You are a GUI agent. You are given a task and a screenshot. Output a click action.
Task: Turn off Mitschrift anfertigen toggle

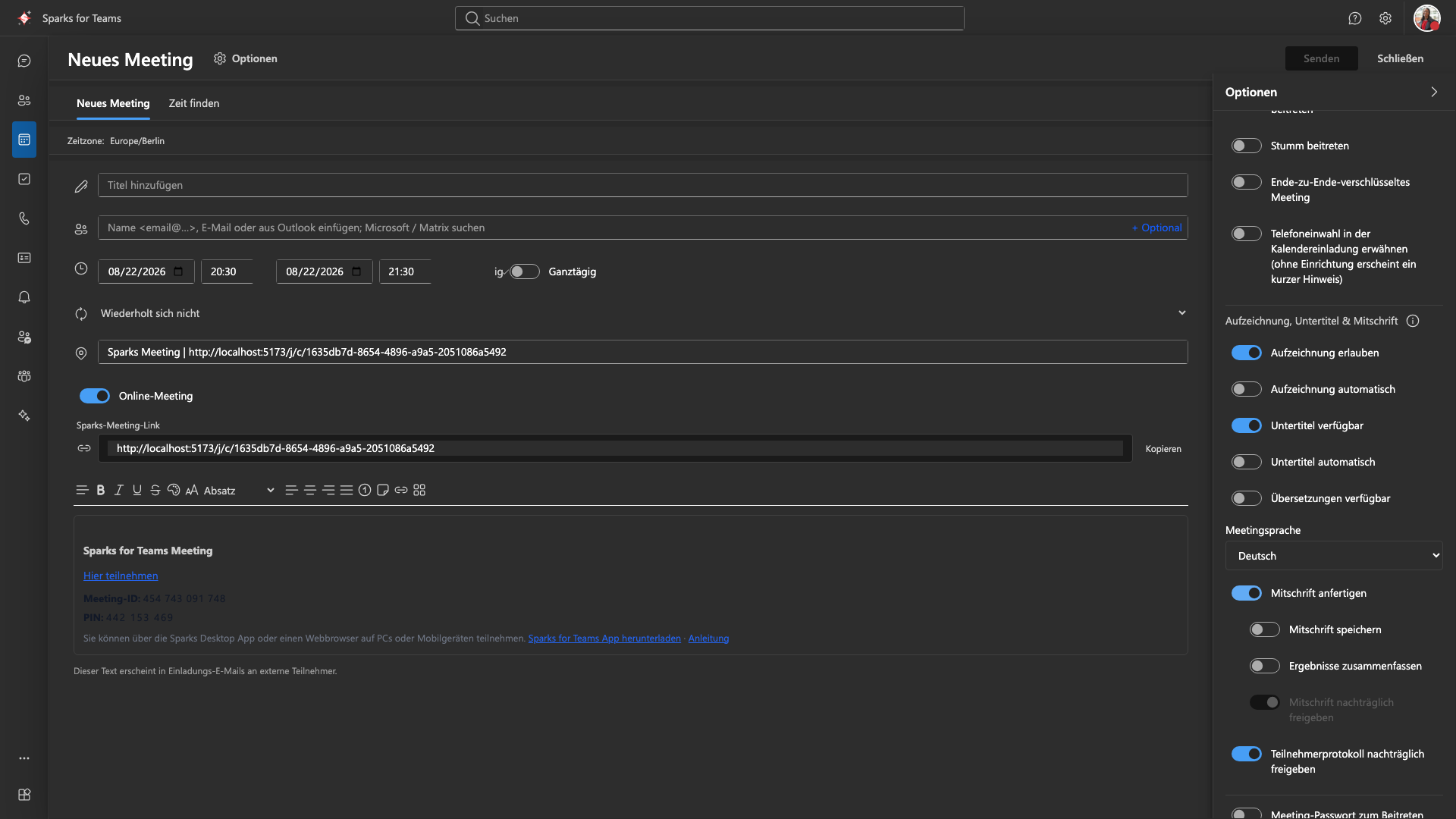1246,593
